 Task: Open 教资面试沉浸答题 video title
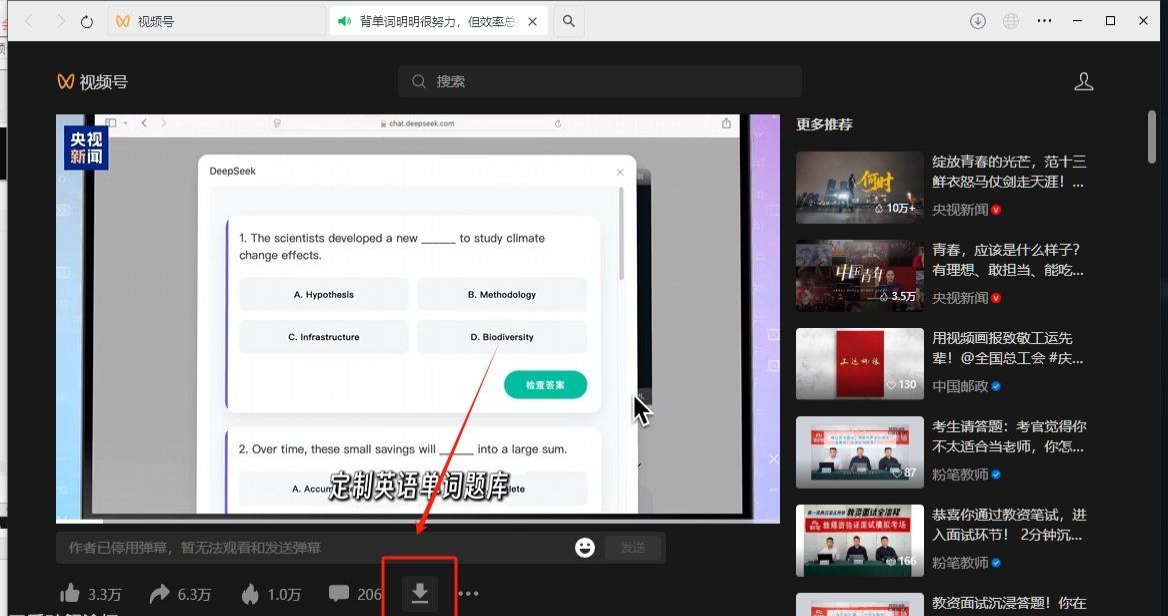[1009, 603]
